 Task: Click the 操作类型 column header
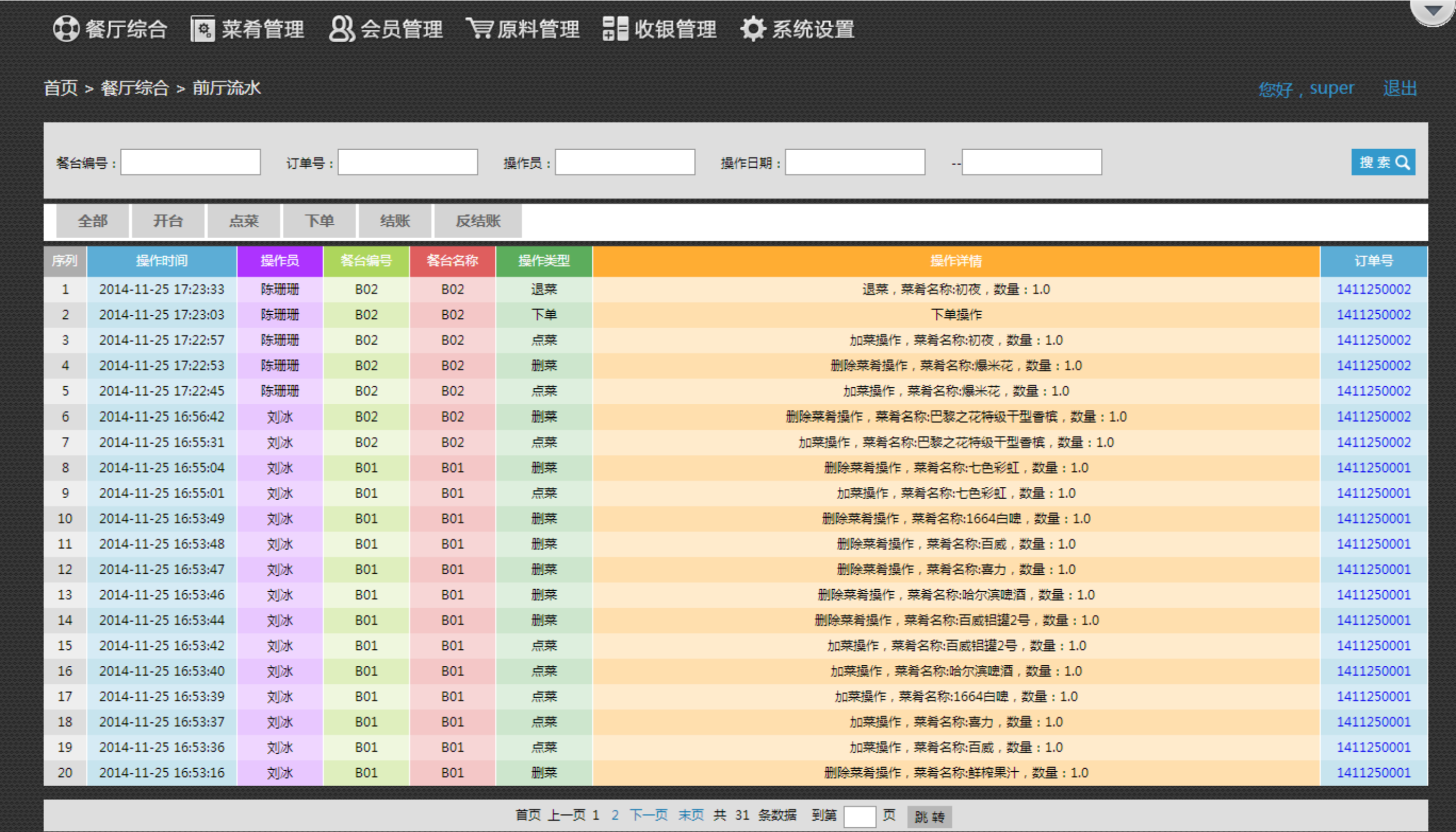click(x=544, y=261)
